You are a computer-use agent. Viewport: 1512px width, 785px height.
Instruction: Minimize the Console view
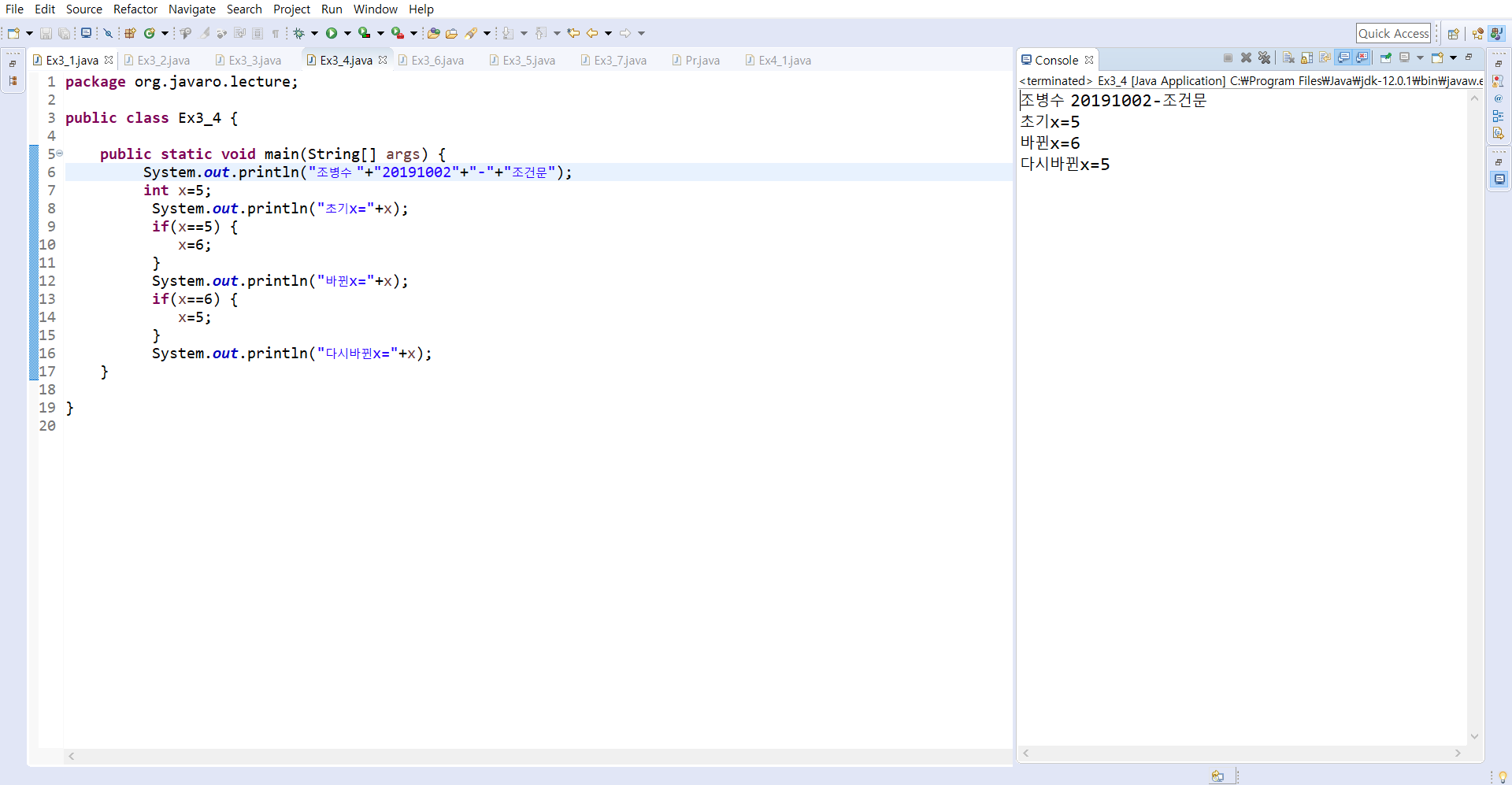point(1469,57)
